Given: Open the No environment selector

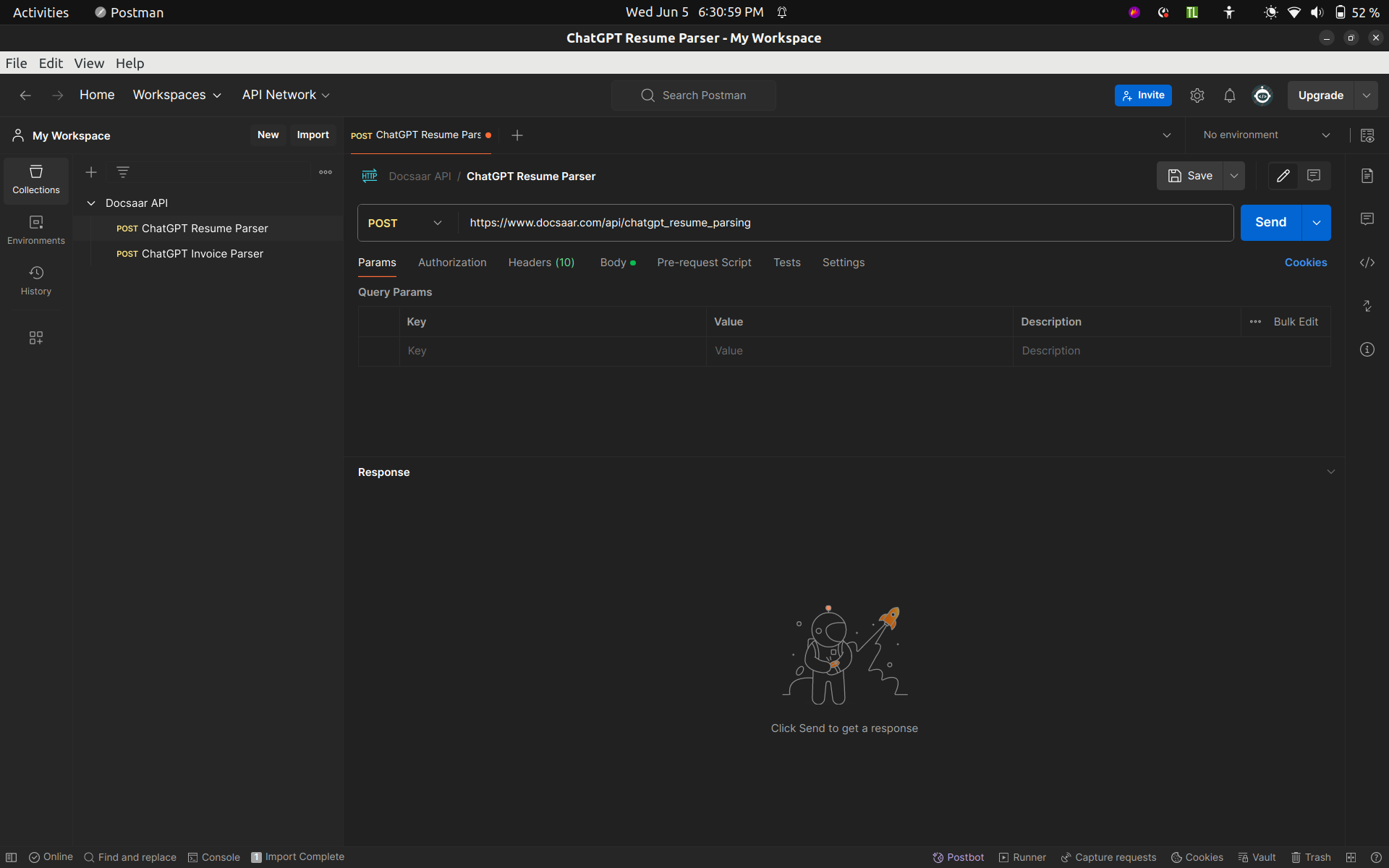Looking at the screenshot, I should pyautogui.click(x=1266, y=135).
